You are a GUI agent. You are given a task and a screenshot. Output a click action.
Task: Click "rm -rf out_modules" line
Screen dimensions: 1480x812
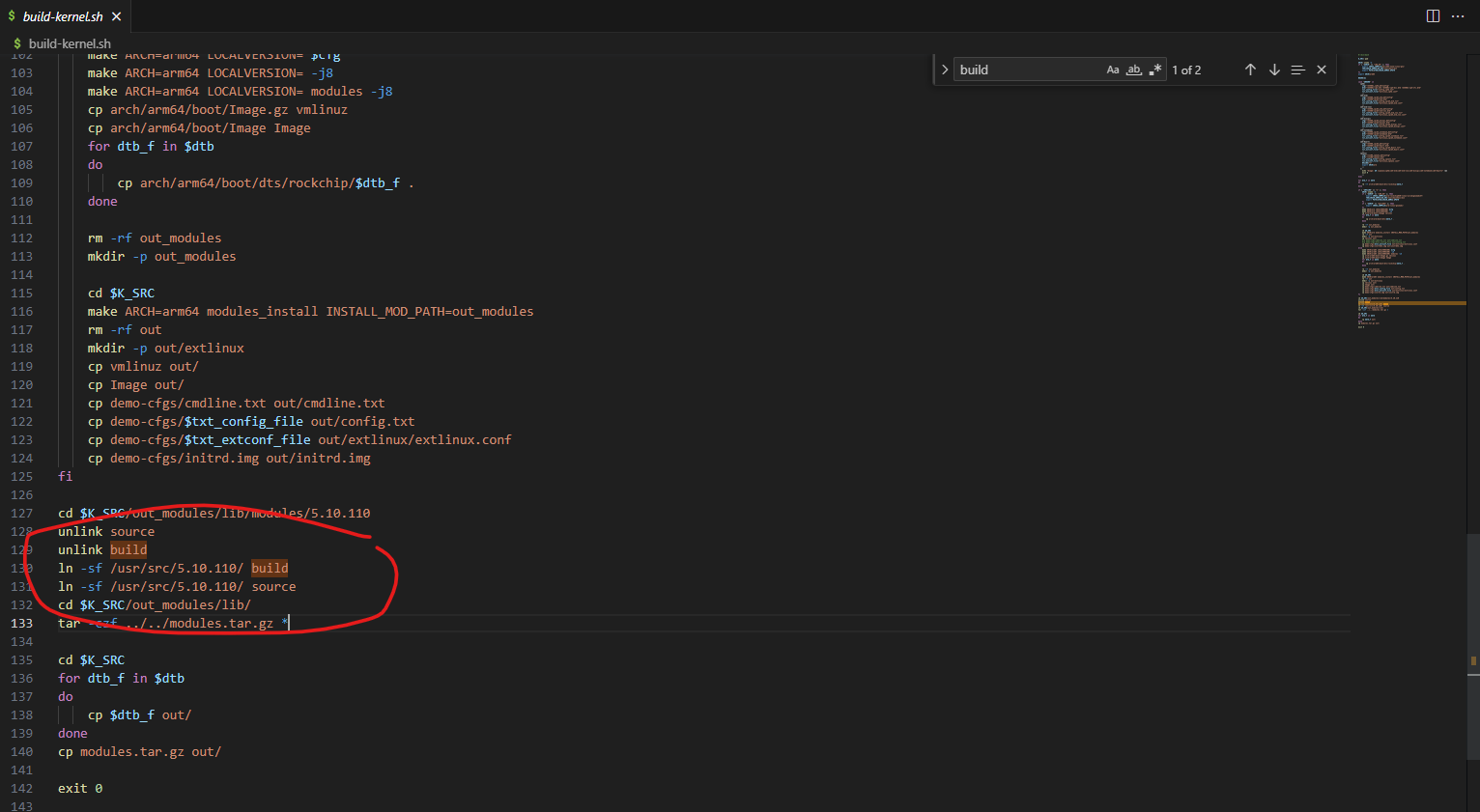155,238
